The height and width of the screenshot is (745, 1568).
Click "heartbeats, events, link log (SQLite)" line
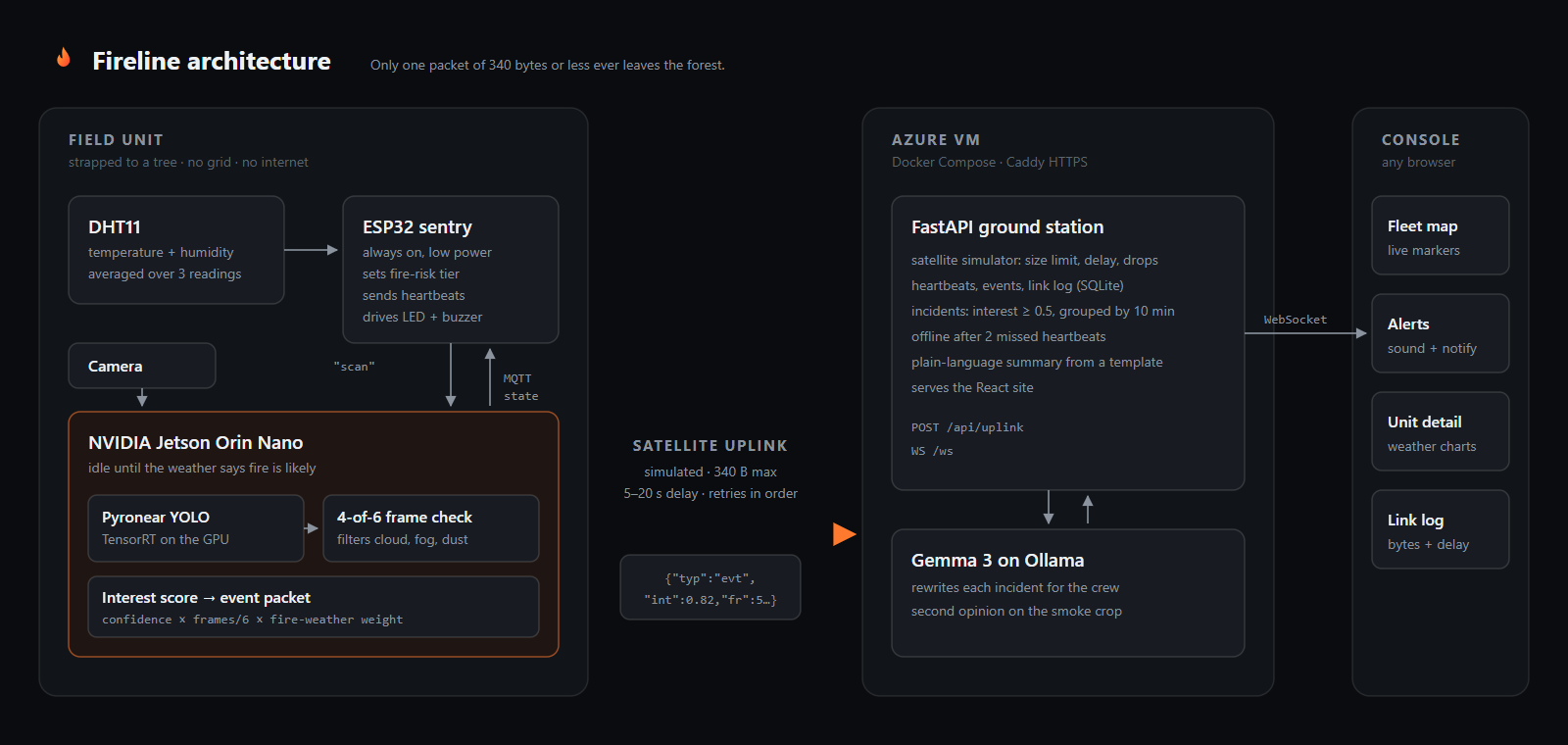(x=1017, y=285)
